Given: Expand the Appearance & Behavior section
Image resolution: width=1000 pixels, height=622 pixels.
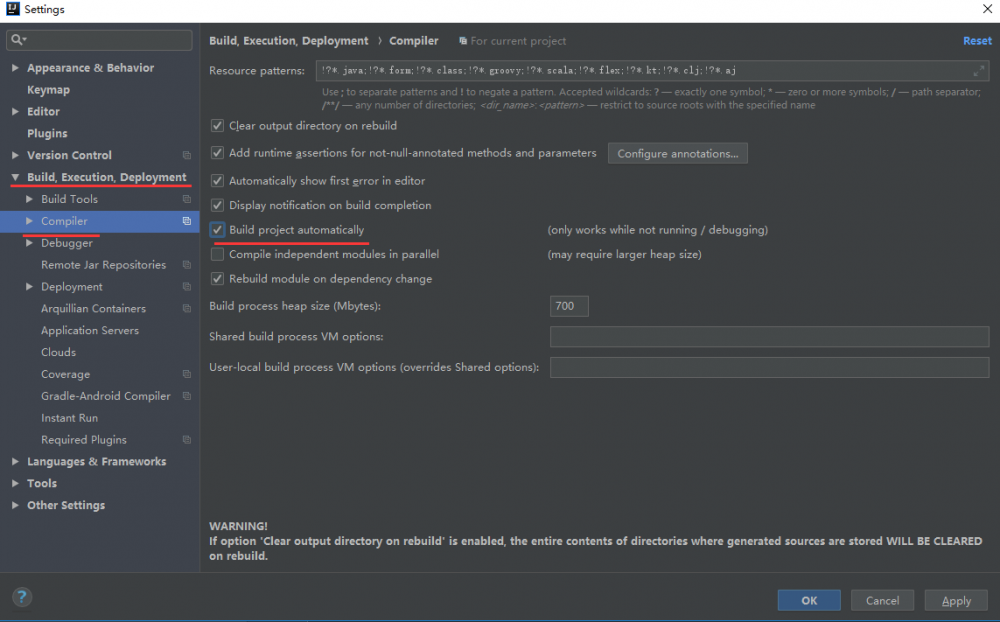Looking at the screenshot, I should pyautogui.click(x=14, y=67).
